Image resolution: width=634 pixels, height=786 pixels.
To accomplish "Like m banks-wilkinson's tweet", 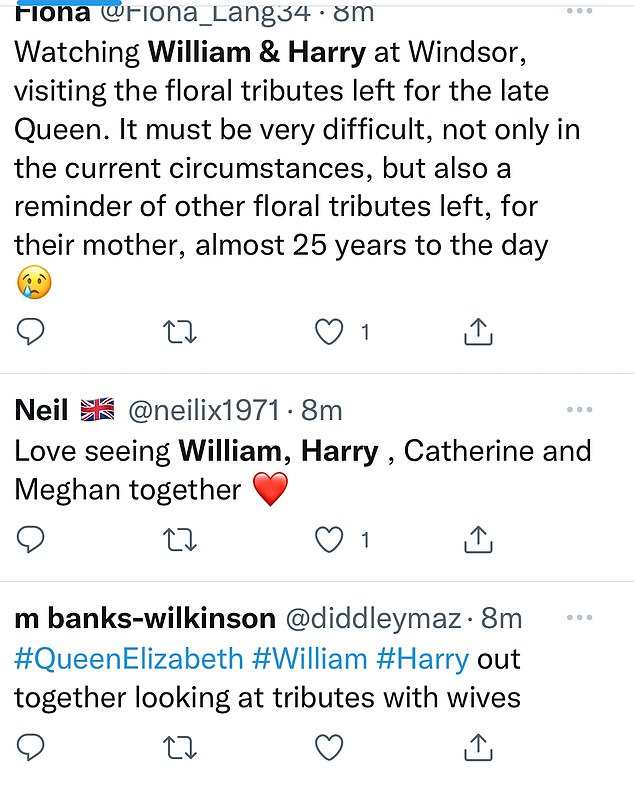I will pos(329,746).
